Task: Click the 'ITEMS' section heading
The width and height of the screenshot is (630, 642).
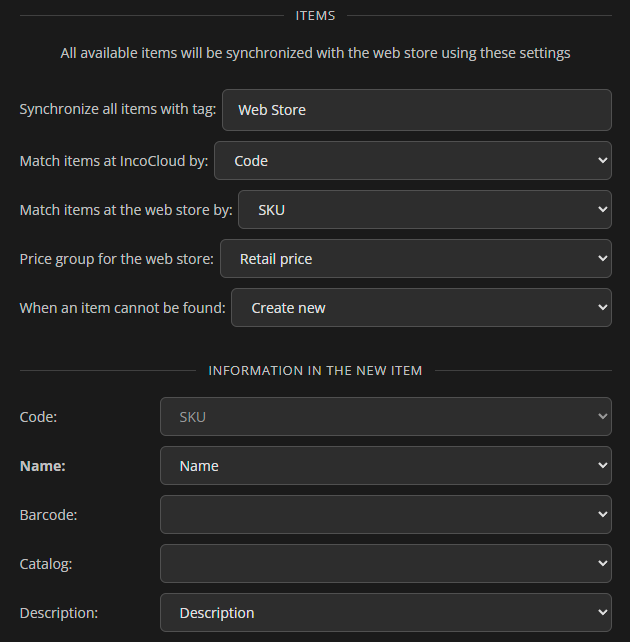Action: pos(315,16)
